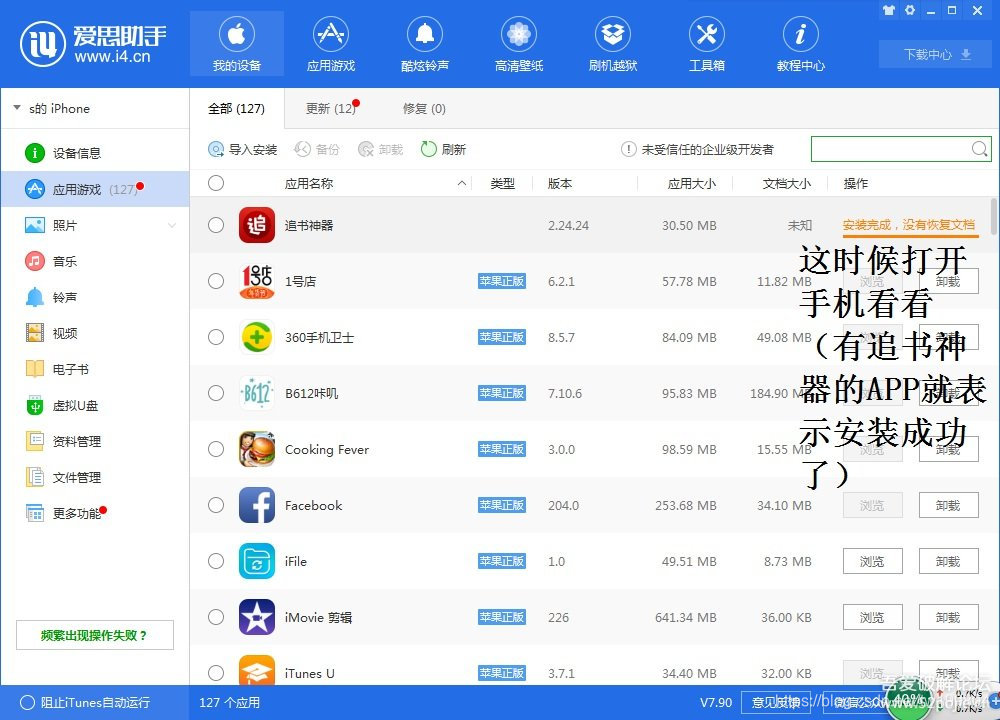The image size is (1000, 720).
Task: Open settings gear in the title bar
Action: tap(909, 10)
